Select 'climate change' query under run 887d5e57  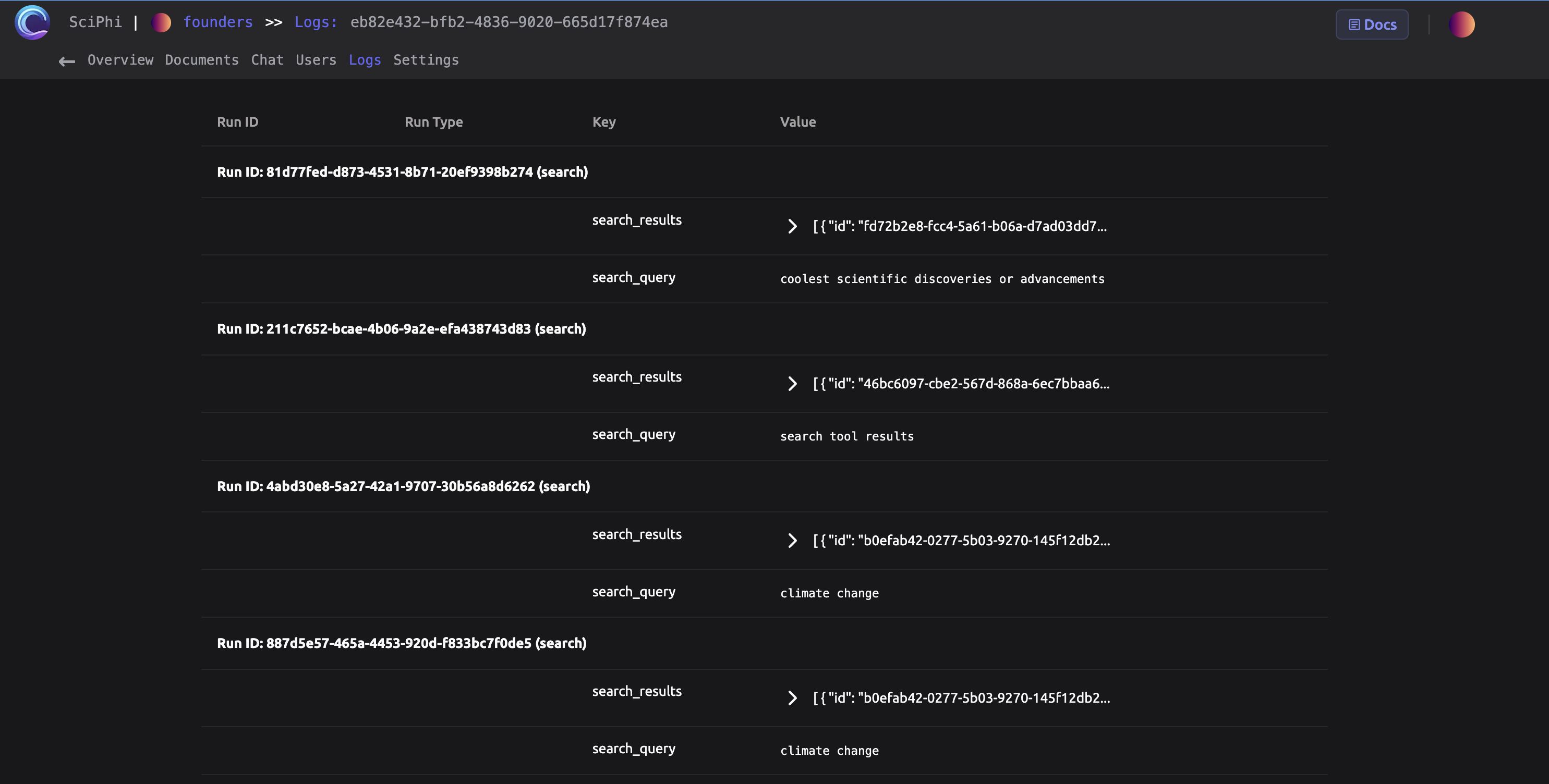click(x=829, y=751)
